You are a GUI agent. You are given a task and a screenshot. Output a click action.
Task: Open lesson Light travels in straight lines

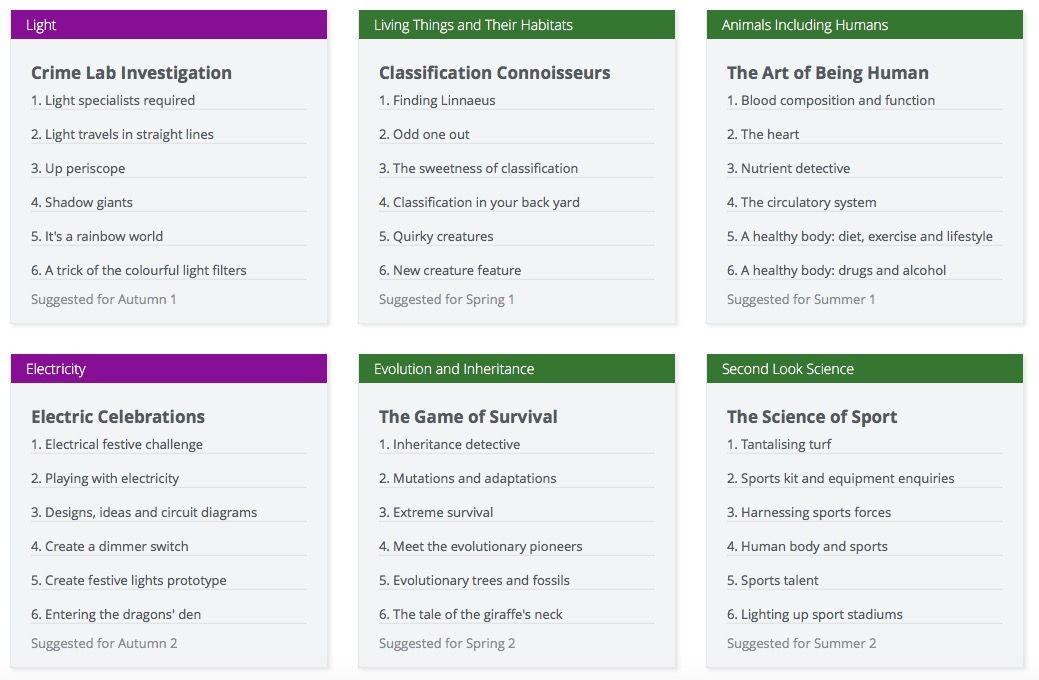(122, 134)
